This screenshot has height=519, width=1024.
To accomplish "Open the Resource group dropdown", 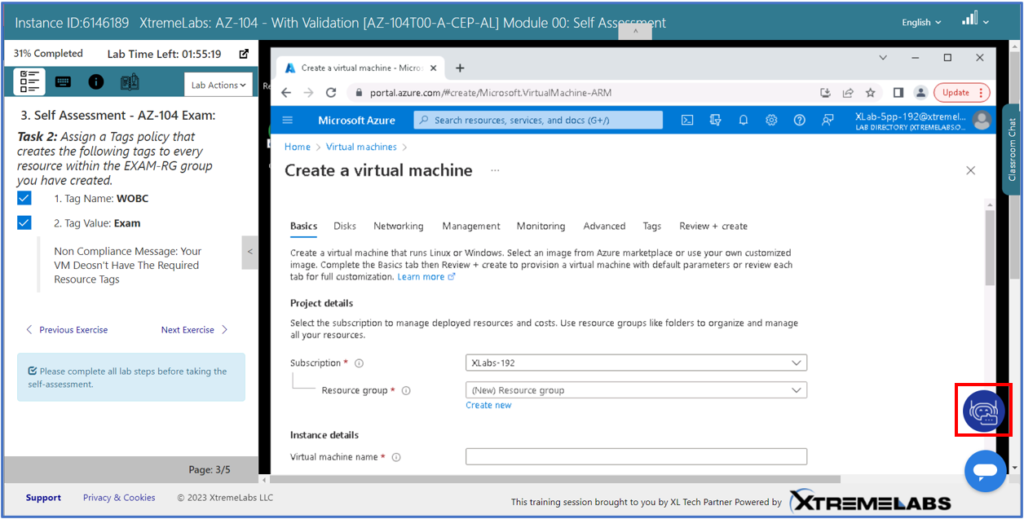I will point(636,390).
